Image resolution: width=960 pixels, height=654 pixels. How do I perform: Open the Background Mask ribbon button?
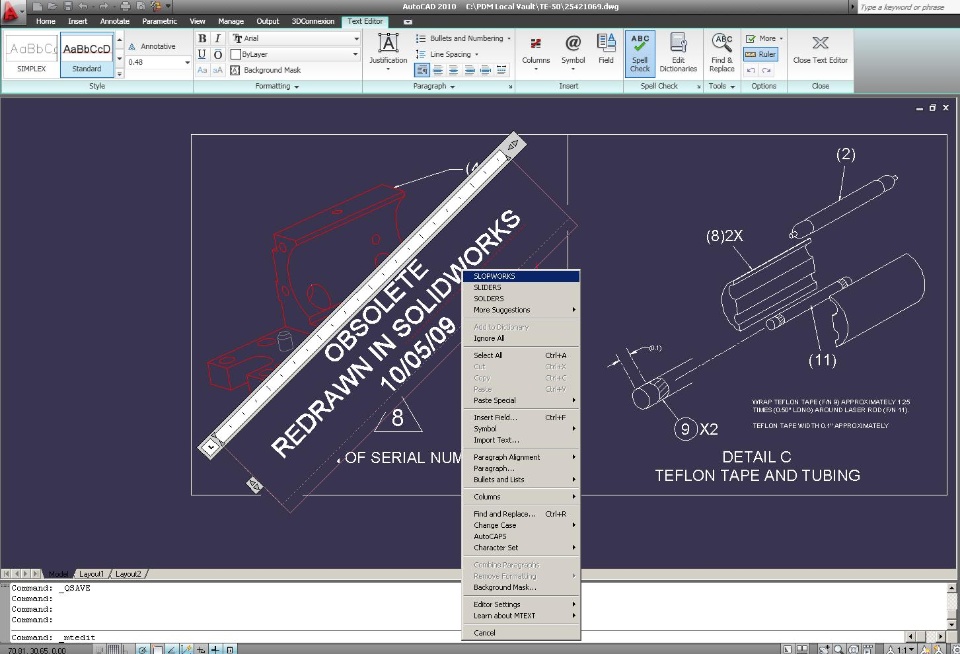pos(266,70)
